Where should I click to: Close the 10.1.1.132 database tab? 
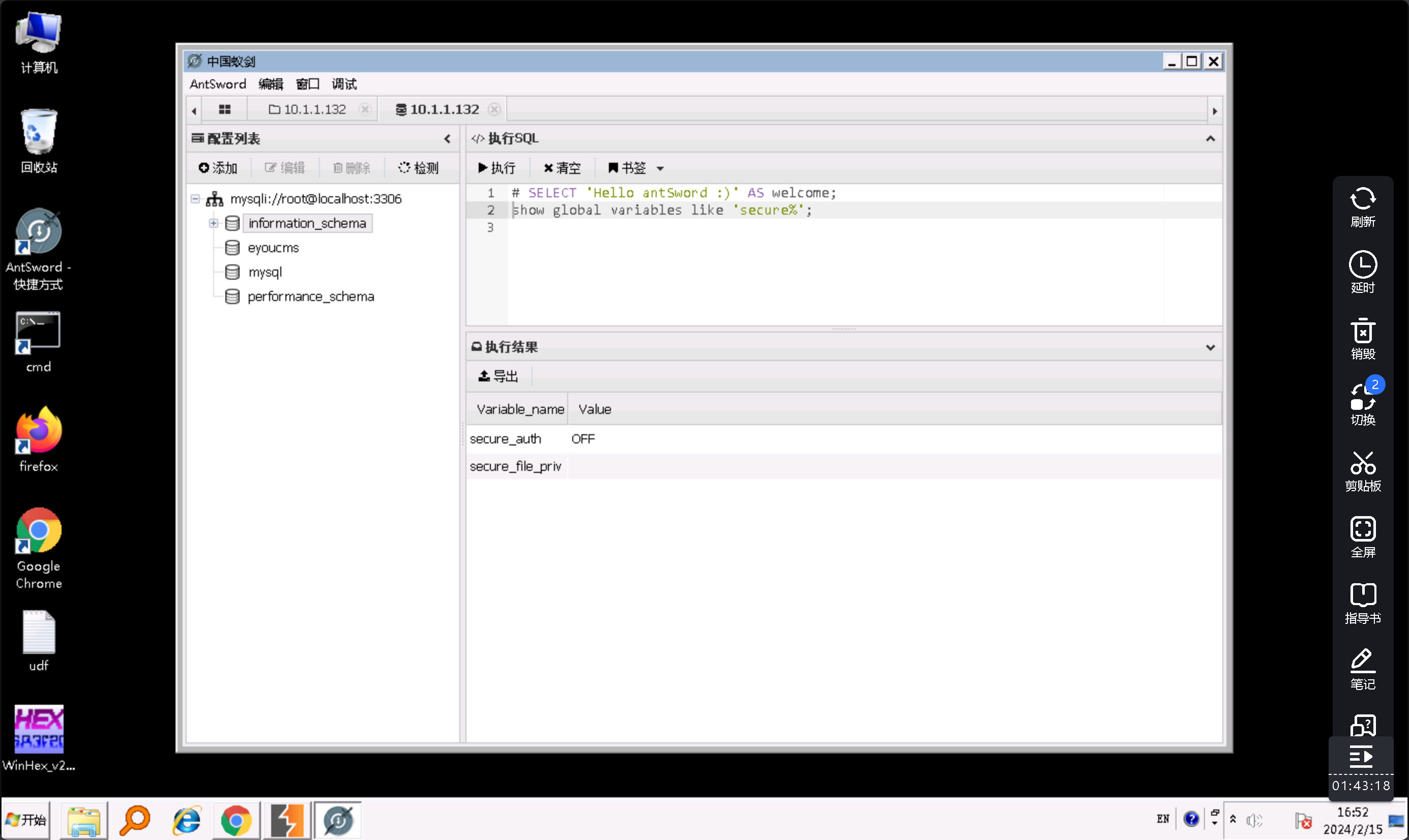(494, 109)
